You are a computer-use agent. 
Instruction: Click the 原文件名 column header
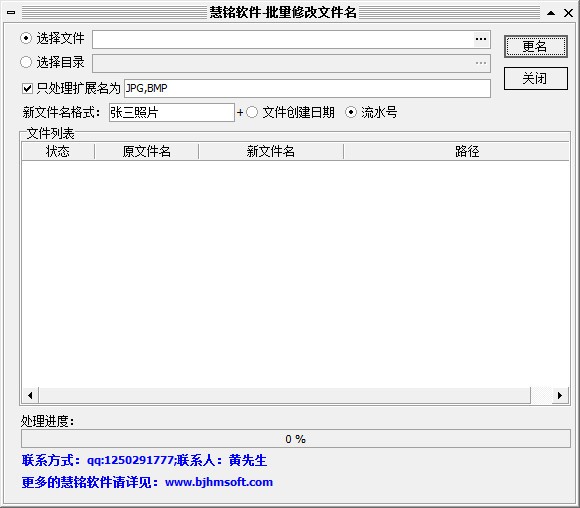pyautogui.click(x=146, y=152)
